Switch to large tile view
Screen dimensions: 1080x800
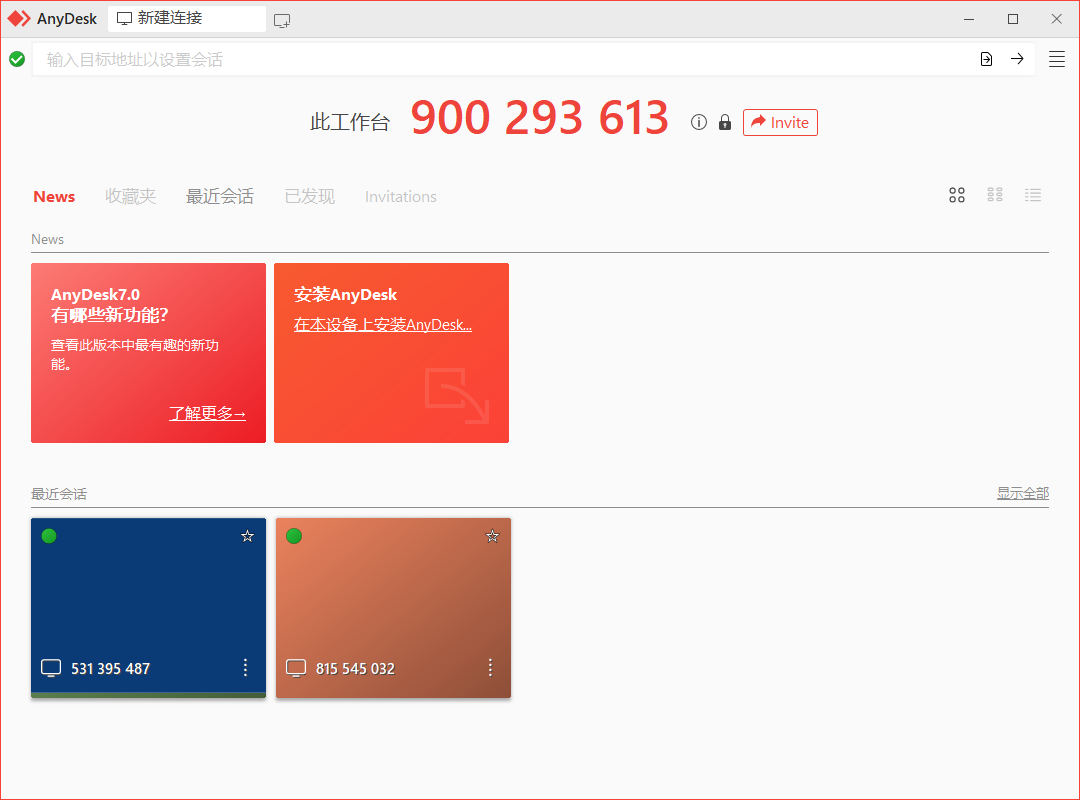pyautogui.click(x=957, y=195)
